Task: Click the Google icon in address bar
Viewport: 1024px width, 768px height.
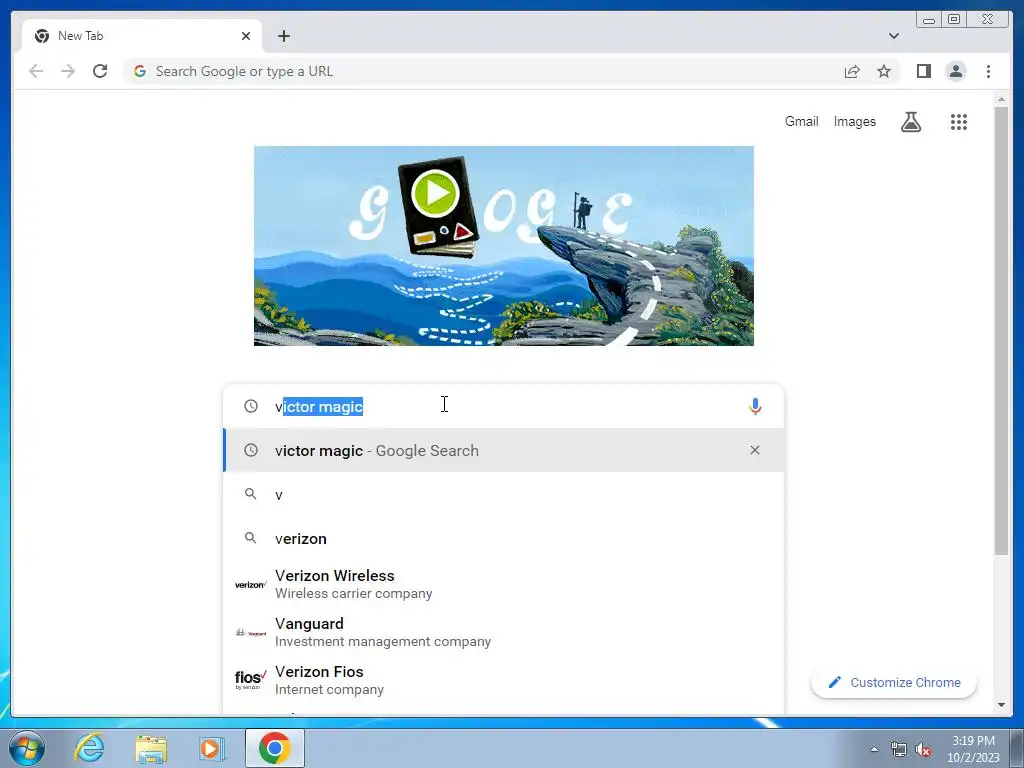Action: 140,71
